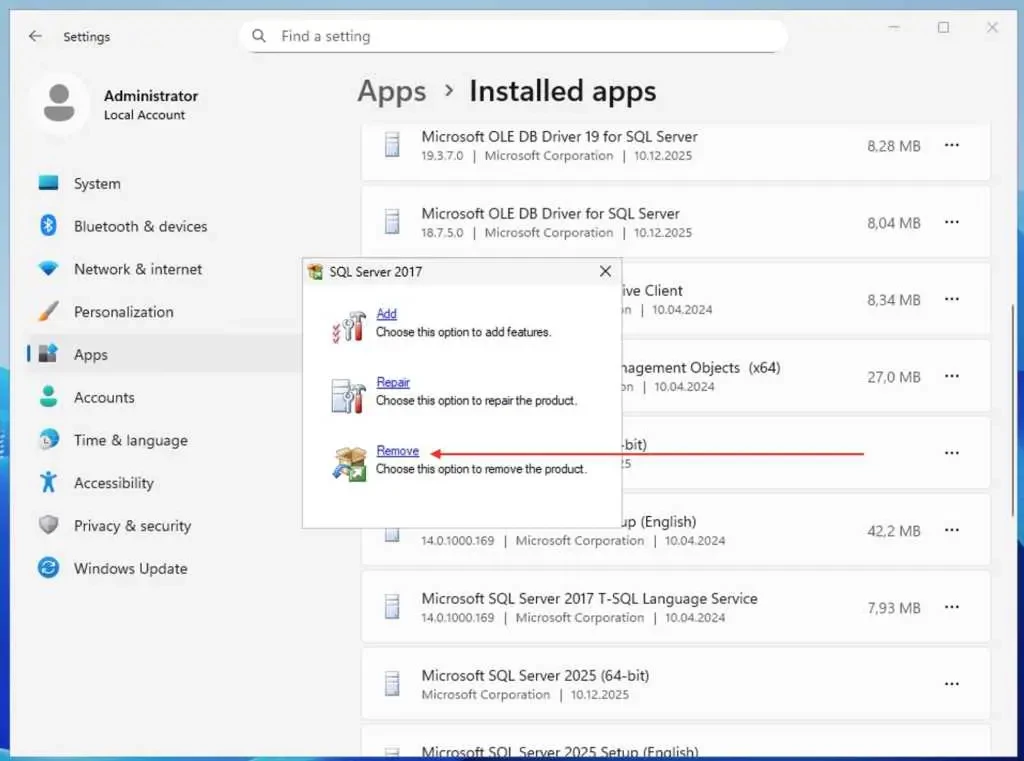Click the Bluetooth & devices icon
This screenshot has width=1024, height=761.
(48, 226)
